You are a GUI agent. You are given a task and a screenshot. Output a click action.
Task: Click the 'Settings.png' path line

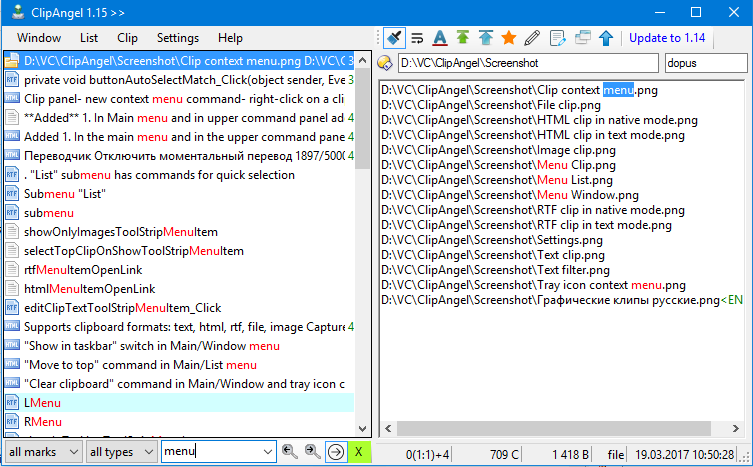click(x=492, y=240)
